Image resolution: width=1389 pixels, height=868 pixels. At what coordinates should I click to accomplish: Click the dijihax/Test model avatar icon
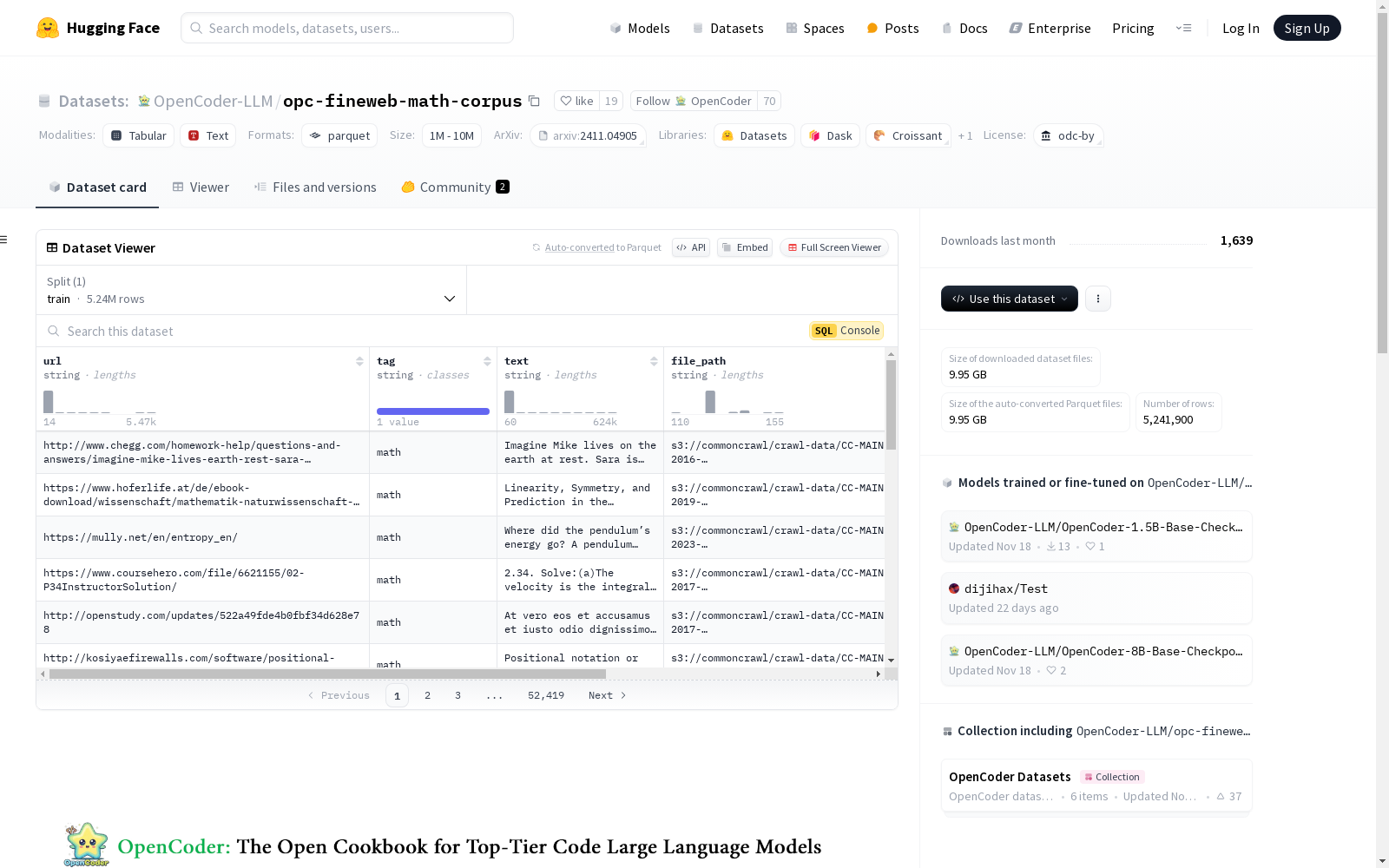point(954,589)
